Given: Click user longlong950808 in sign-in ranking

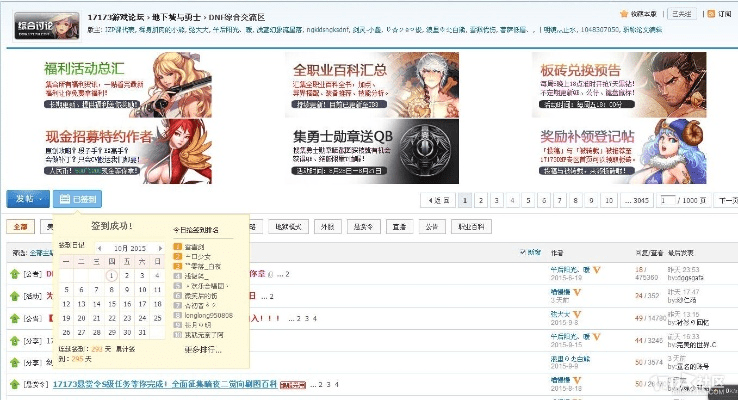Looking at the screenshot, I should tap(209, 315).
